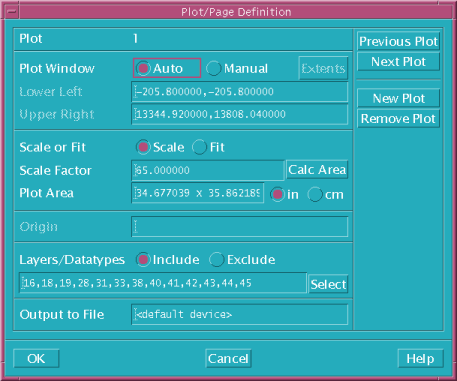The image size is (457, 381).
Task: Click the Layers/Datatypes list field
Action: pos(163,283)
